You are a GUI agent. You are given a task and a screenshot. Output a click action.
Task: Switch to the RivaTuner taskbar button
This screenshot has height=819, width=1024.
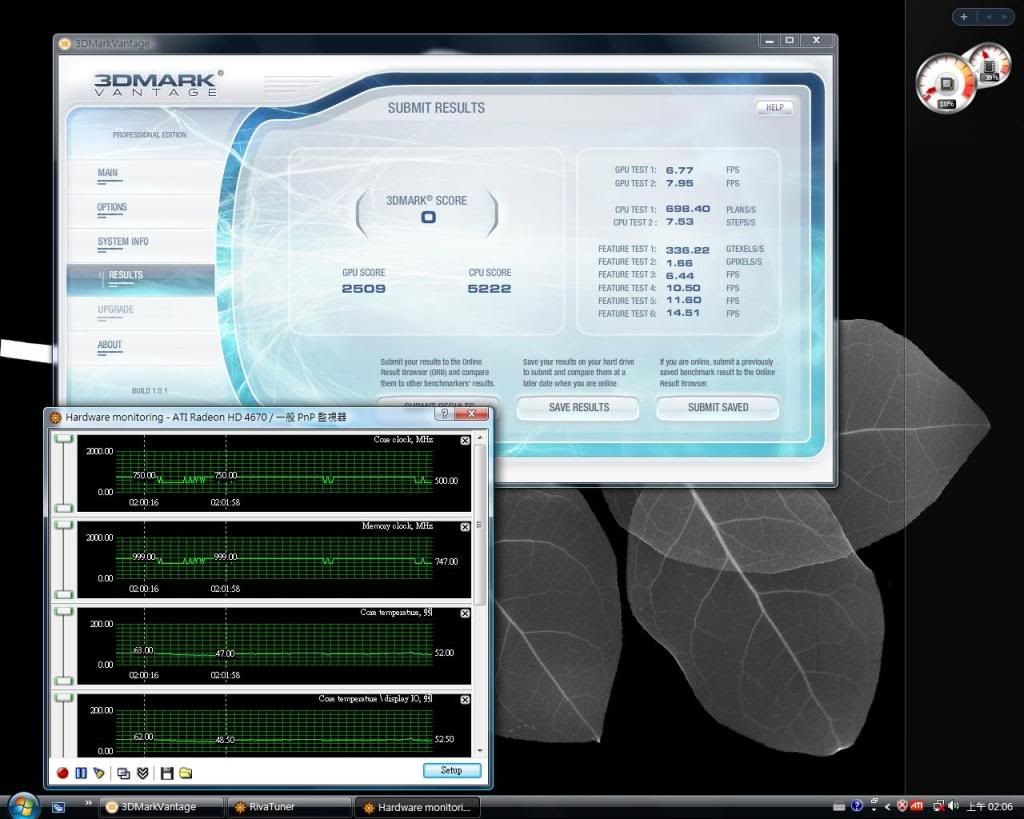coord(290,807)
